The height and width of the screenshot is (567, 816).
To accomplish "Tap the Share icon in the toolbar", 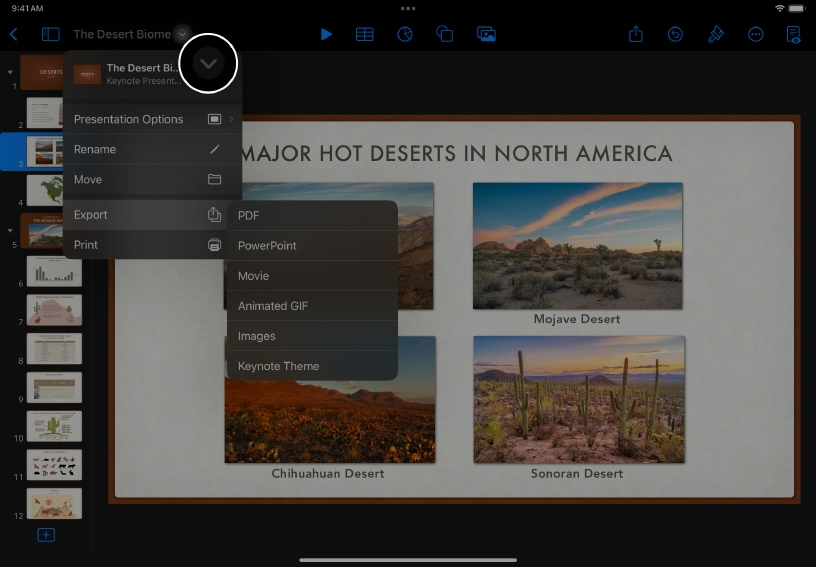I will pyautogui.click(x=636, y=34).
